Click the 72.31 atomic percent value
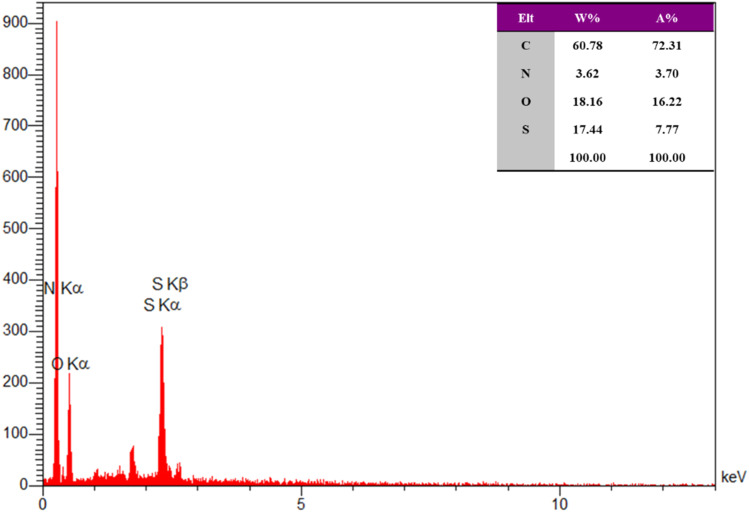 [x=667, y=46]
